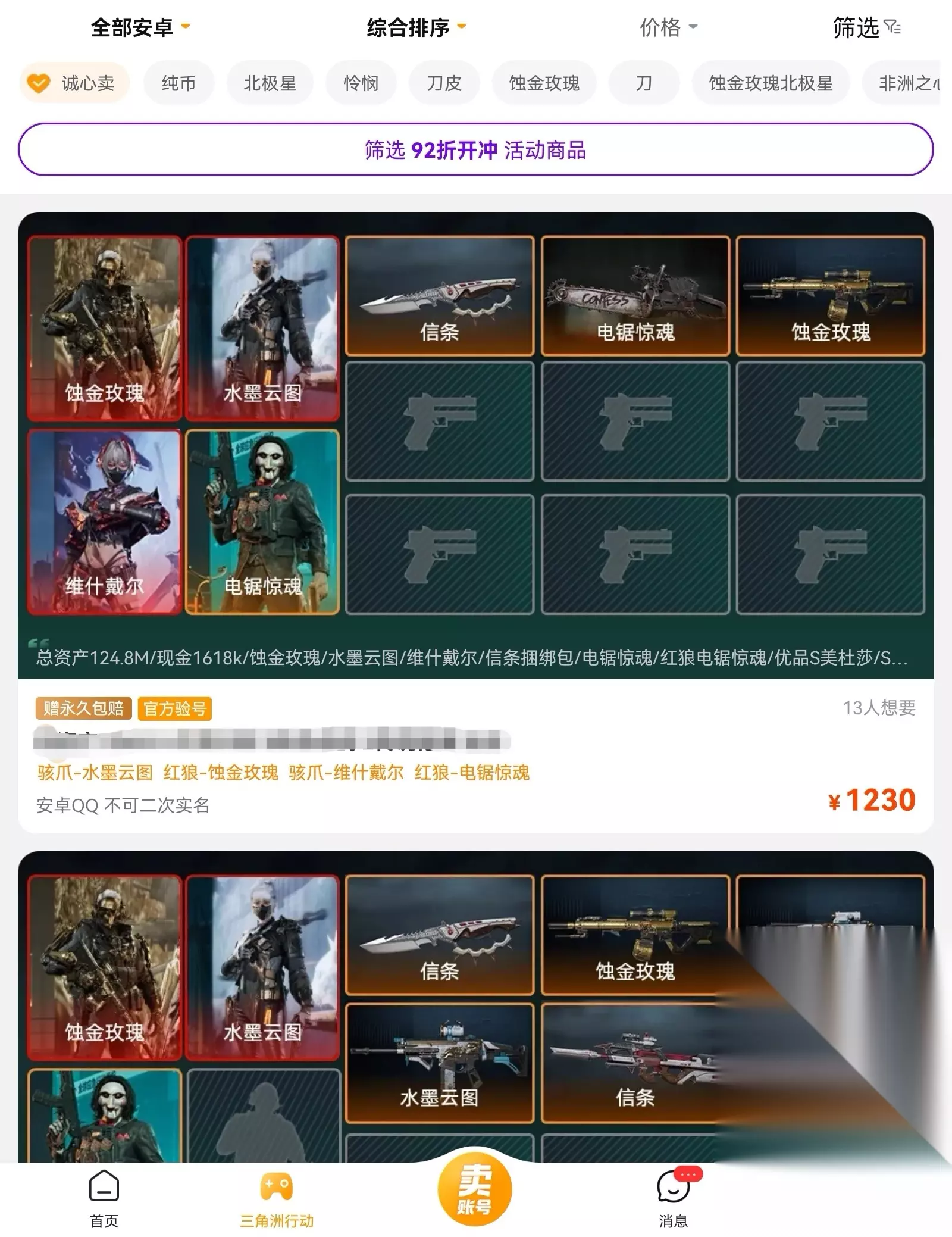Screen dimensions: 952x1237
Task: Expand the 价格 price dropdown
Action: [x=668, y=27]
